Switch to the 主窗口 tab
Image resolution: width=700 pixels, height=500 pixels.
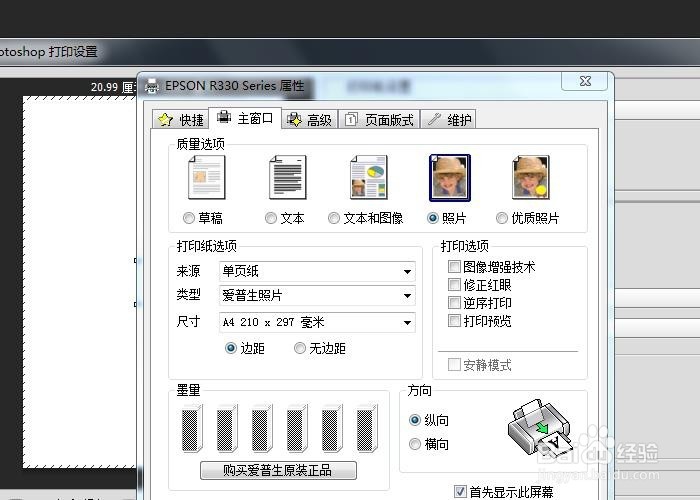[245, 118]
